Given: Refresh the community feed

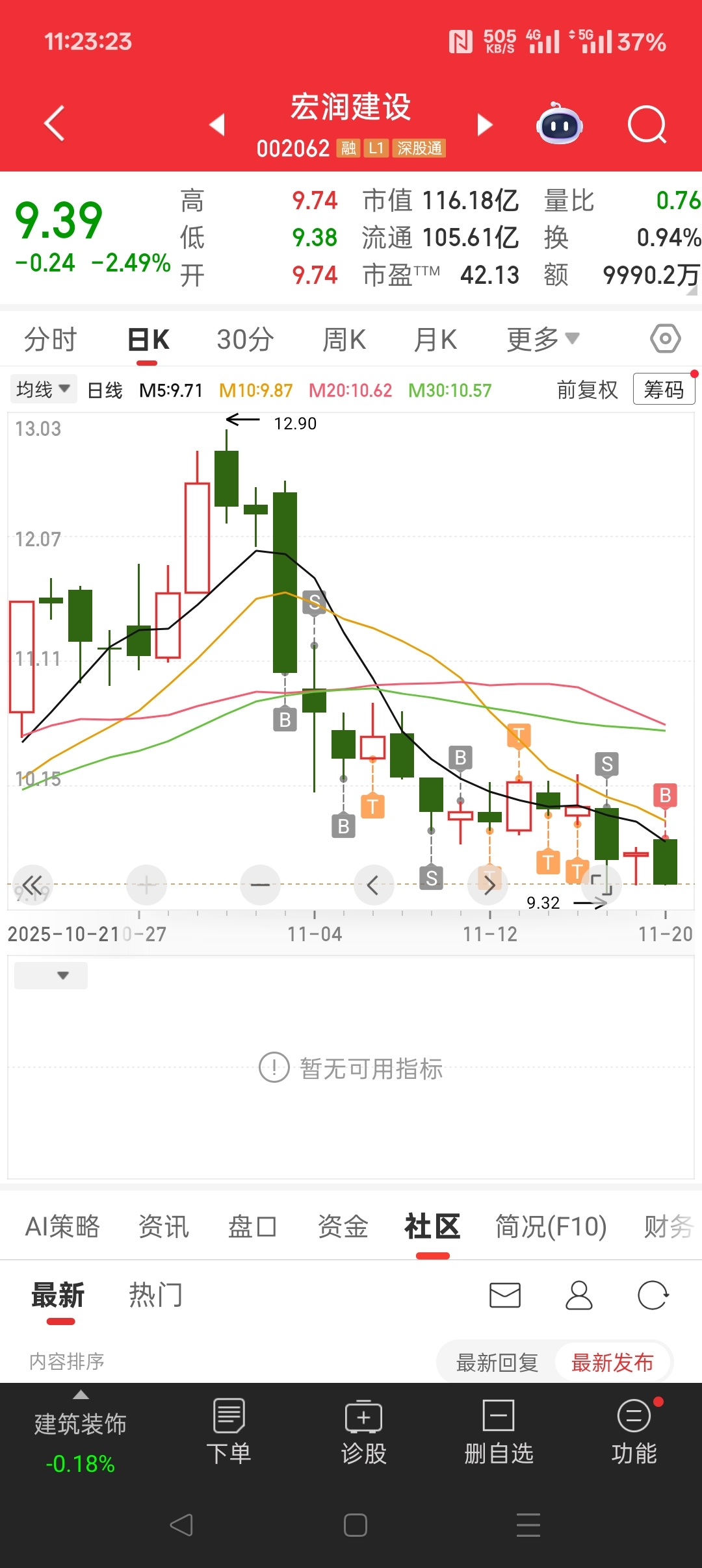Looking at the screenshot, I should (653, 1295).
